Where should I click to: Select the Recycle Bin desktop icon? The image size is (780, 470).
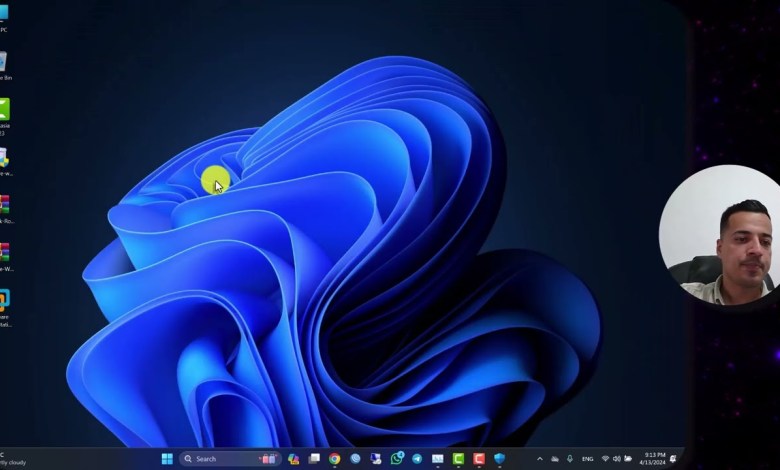point(4,66)
